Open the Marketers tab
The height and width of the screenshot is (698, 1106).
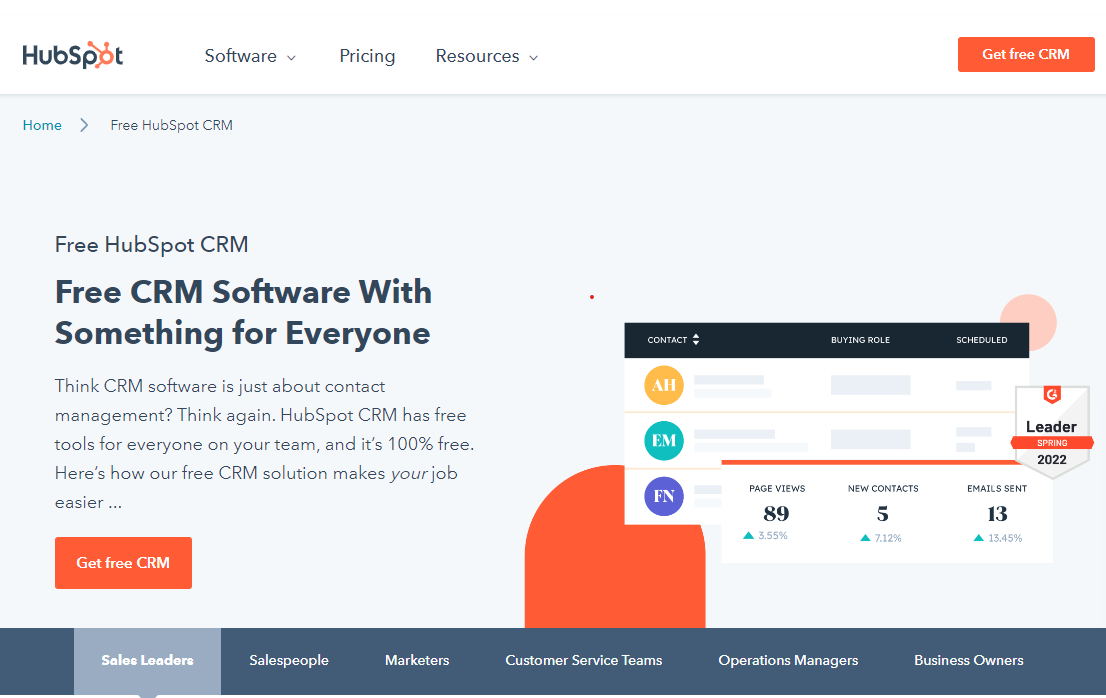417,661
